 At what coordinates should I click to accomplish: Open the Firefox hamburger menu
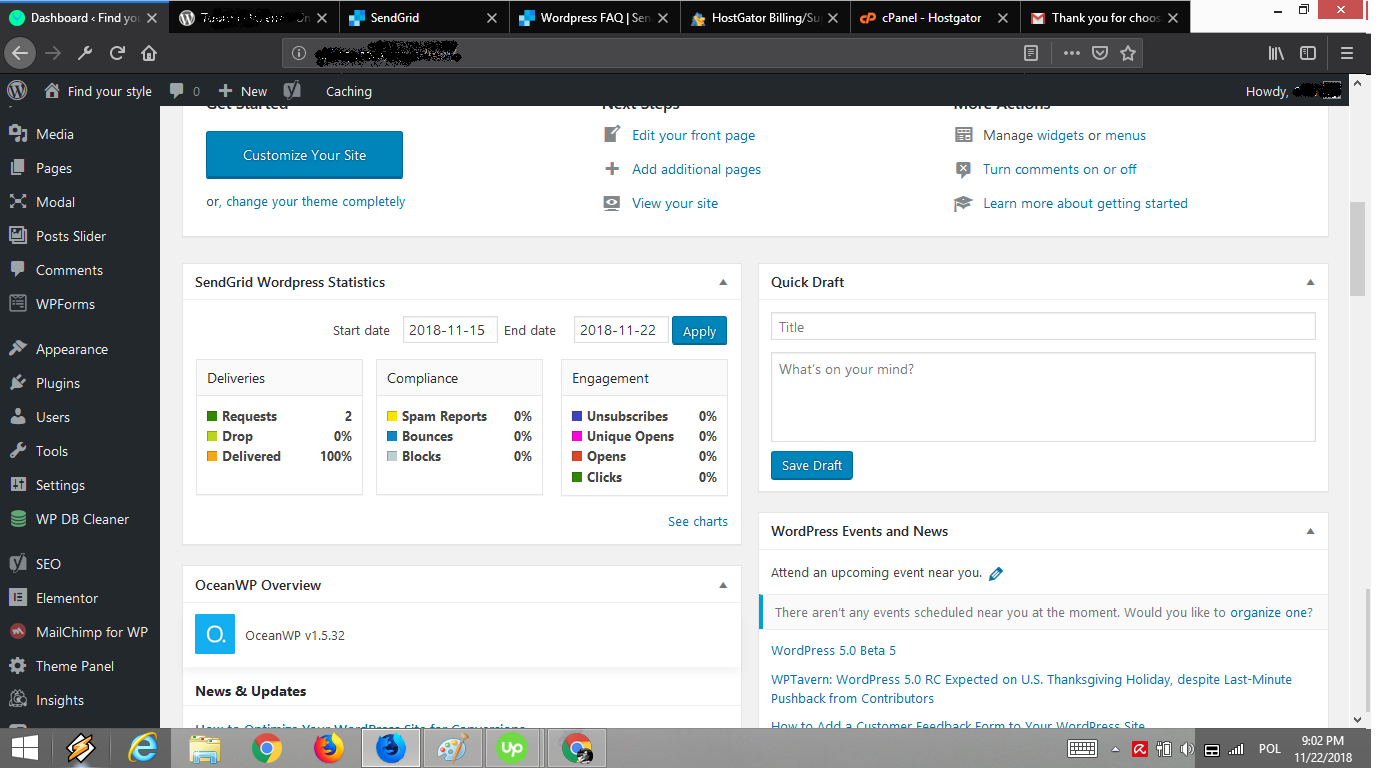coord(1347,54)
